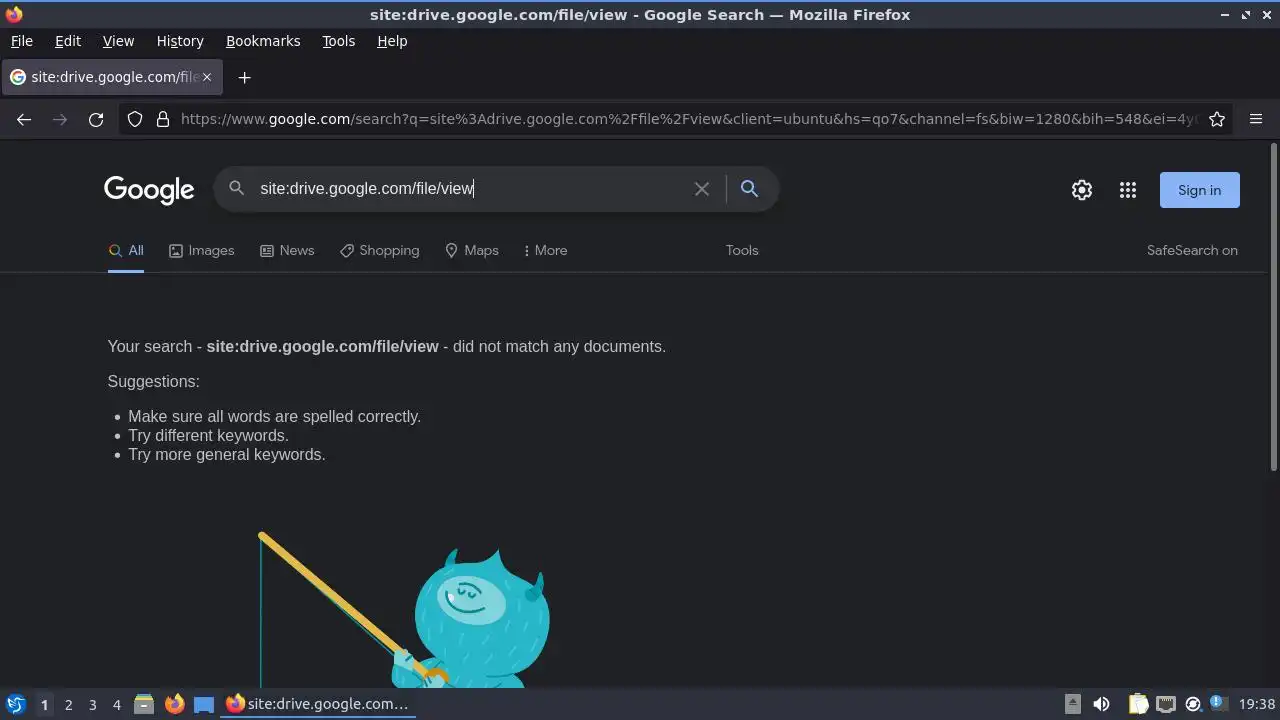Switch to workspace 2
The image size is (1280, 720).
click(x=68, y=705)
